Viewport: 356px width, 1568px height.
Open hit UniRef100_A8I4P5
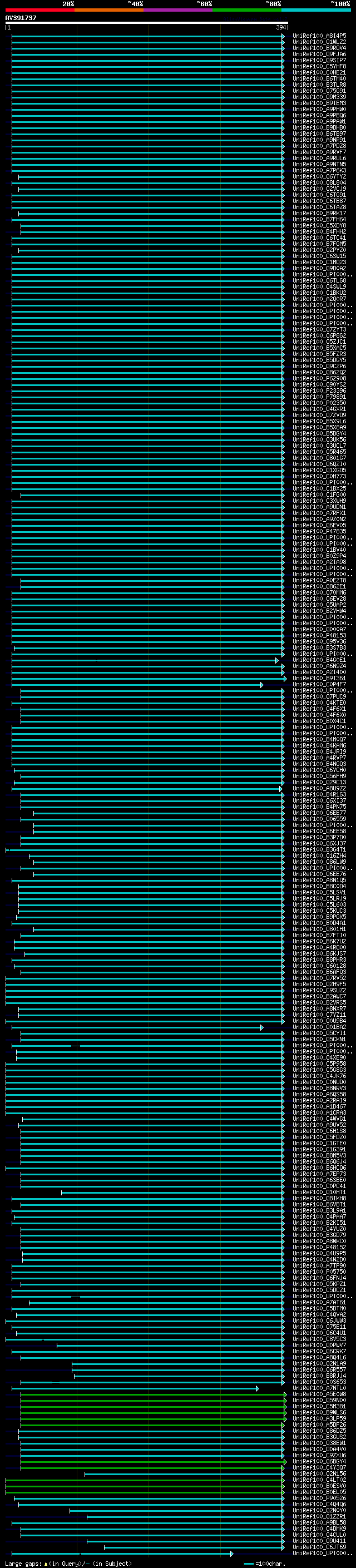(x=319, y=36)
